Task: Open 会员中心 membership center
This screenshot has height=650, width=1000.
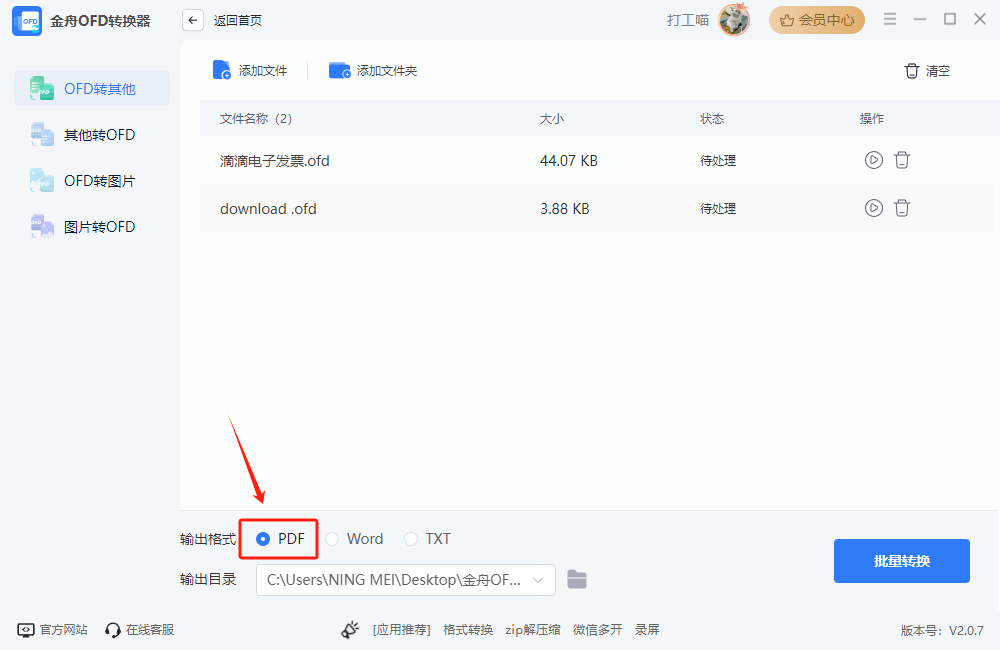Action: [x=816, y=19]
